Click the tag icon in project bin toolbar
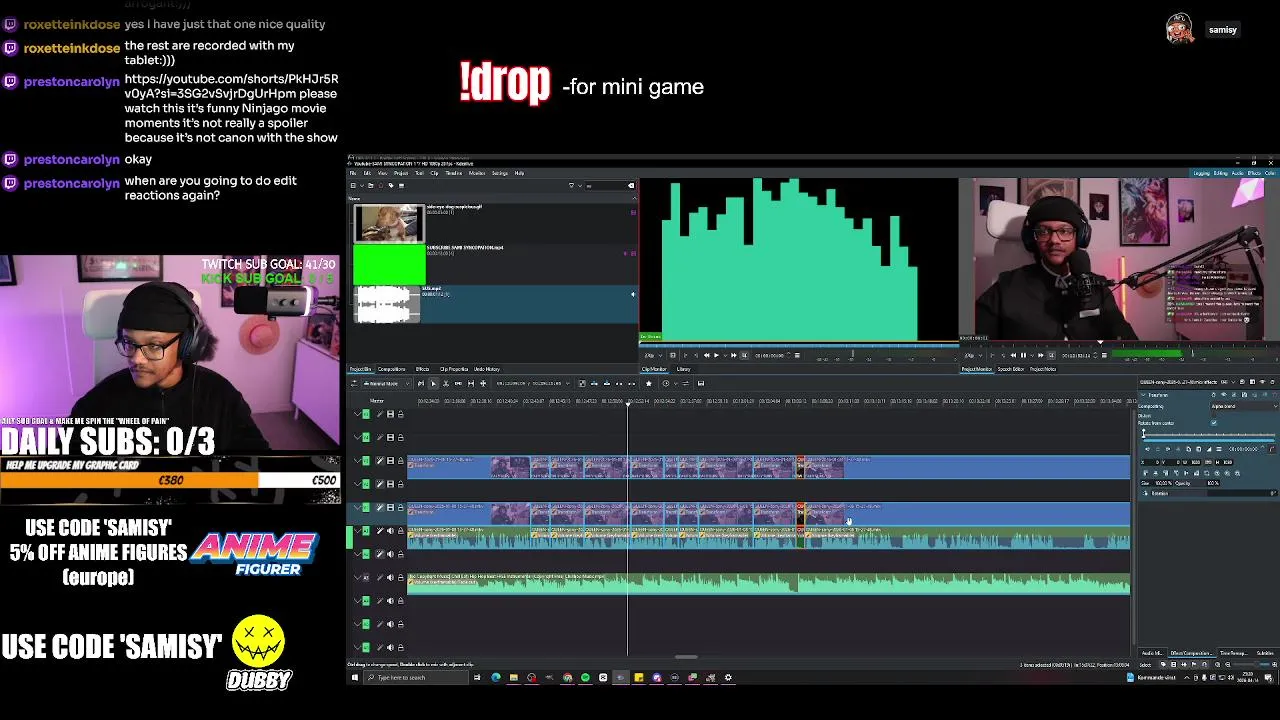 point(391,185)
